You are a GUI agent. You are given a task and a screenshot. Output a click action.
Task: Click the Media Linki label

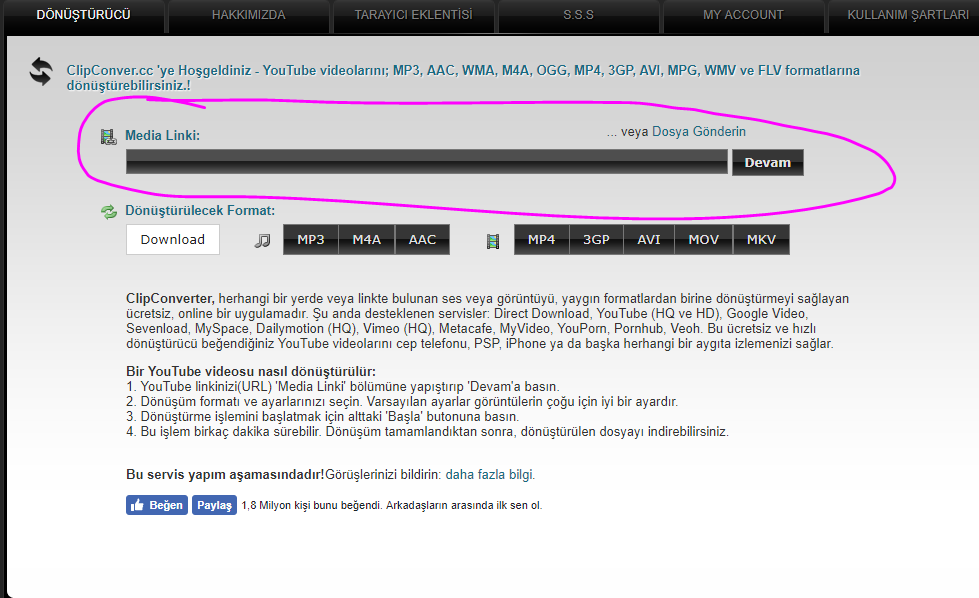(162, 135)
